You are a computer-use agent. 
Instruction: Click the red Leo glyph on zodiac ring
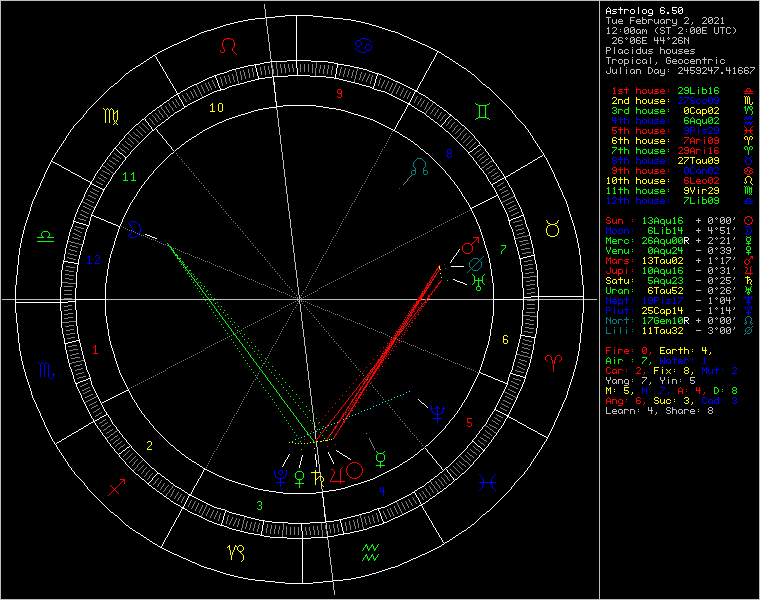point(228,47)
